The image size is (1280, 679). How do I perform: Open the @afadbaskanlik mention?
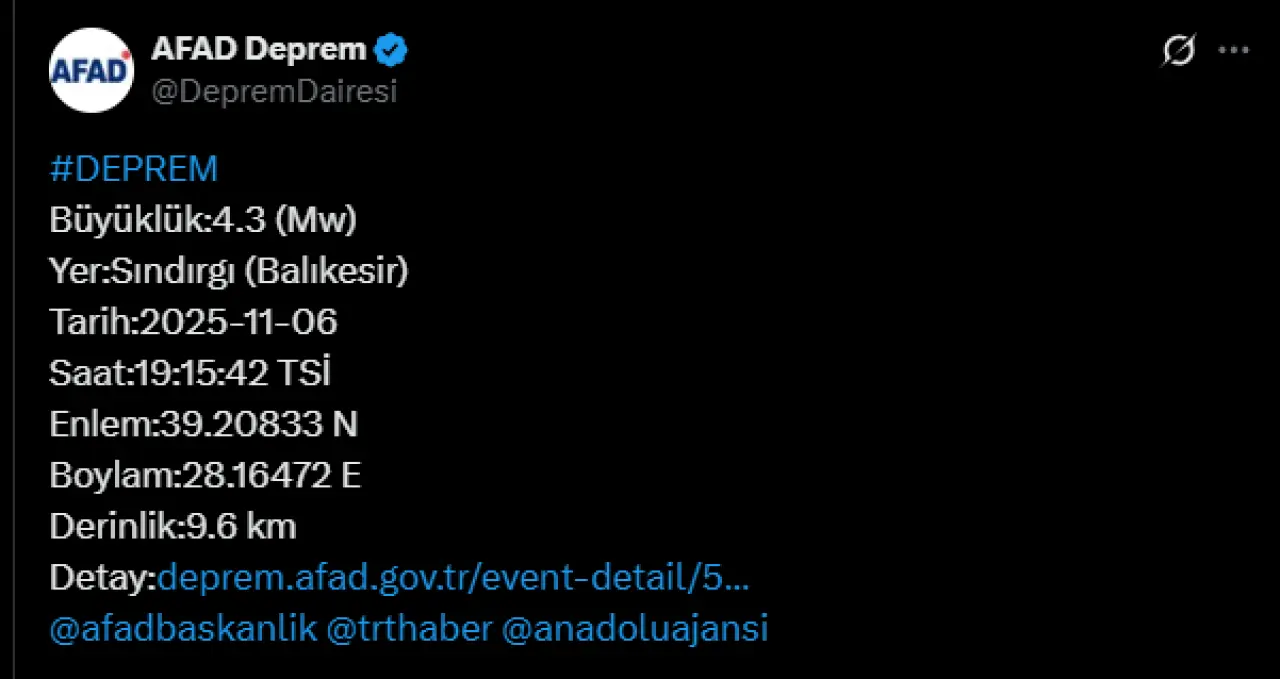183,629
